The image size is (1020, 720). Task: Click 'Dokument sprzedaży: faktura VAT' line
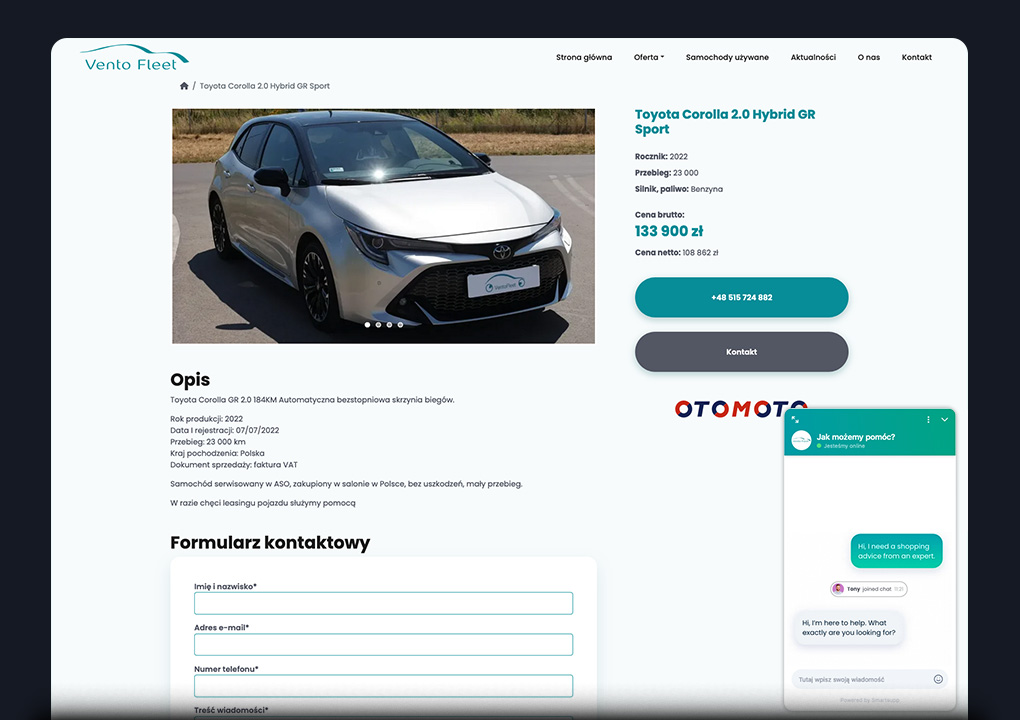tap(234, 465)
